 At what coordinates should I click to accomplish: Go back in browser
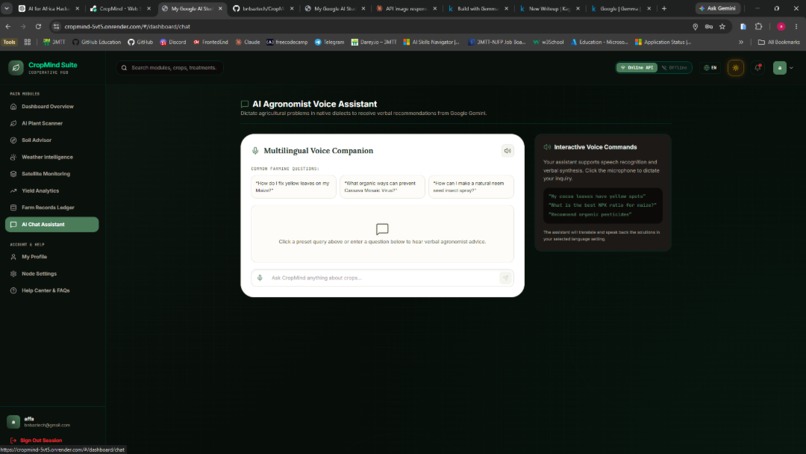click(8, 26)
